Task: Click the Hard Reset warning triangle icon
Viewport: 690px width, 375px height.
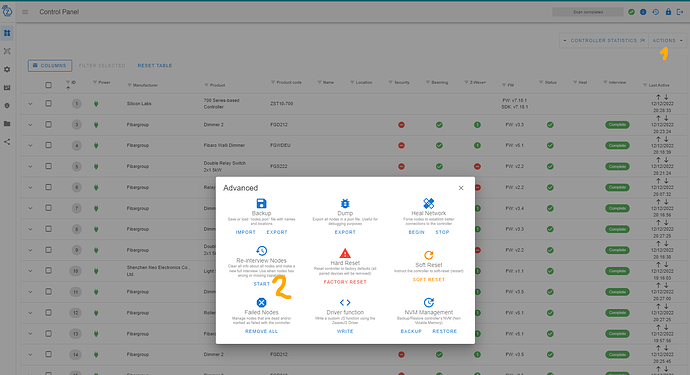Action: coord(345,253)
